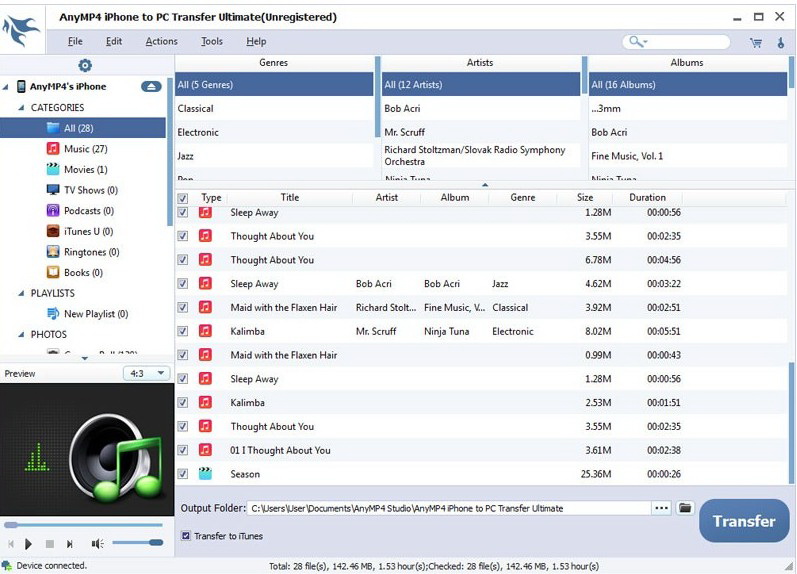Open the output folder with folder icon
Screen dimensions: 797x574
(x=685, y=508)
